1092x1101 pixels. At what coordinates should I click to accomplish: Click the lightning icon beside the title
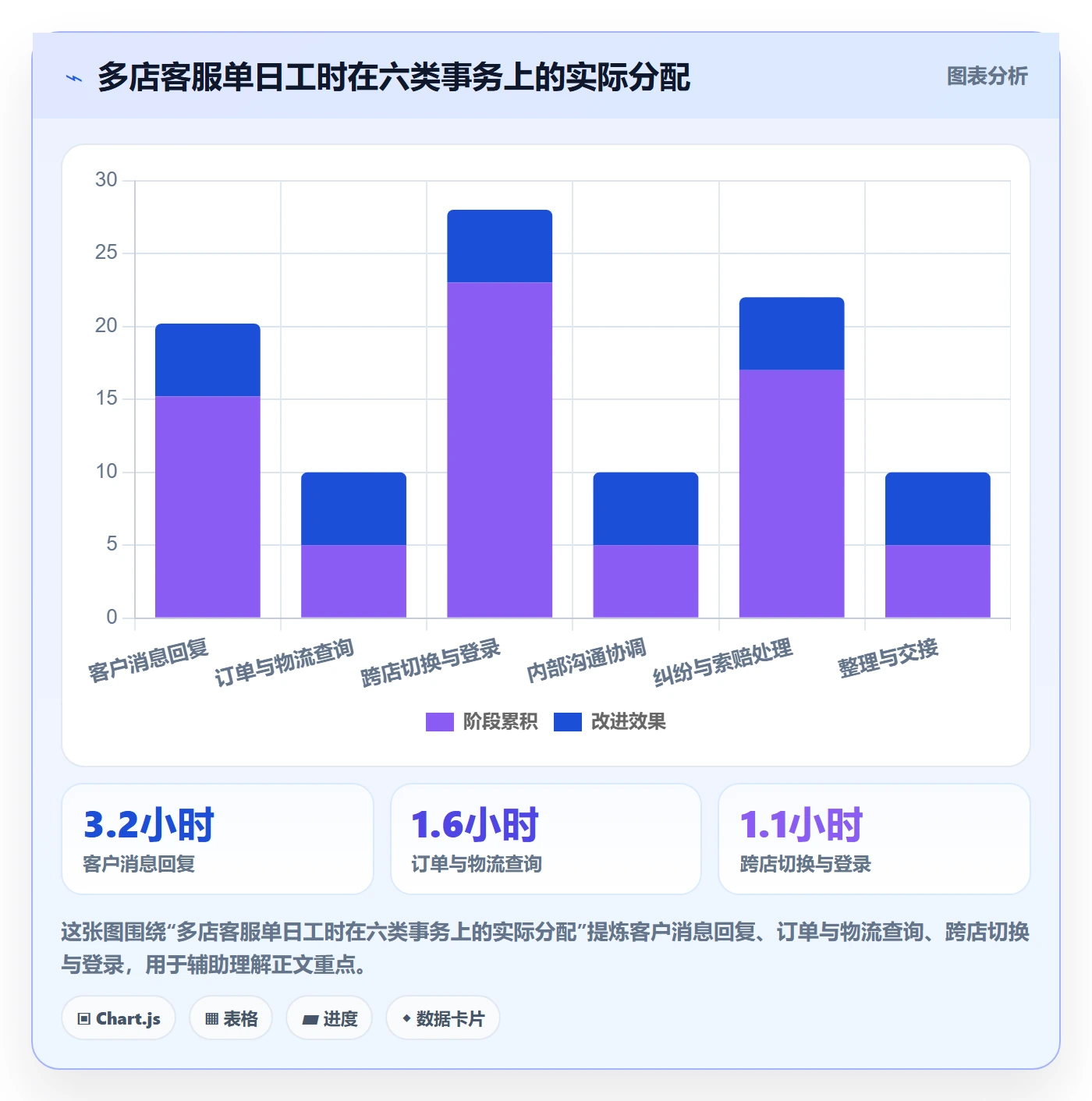click(x=74, y=78)
